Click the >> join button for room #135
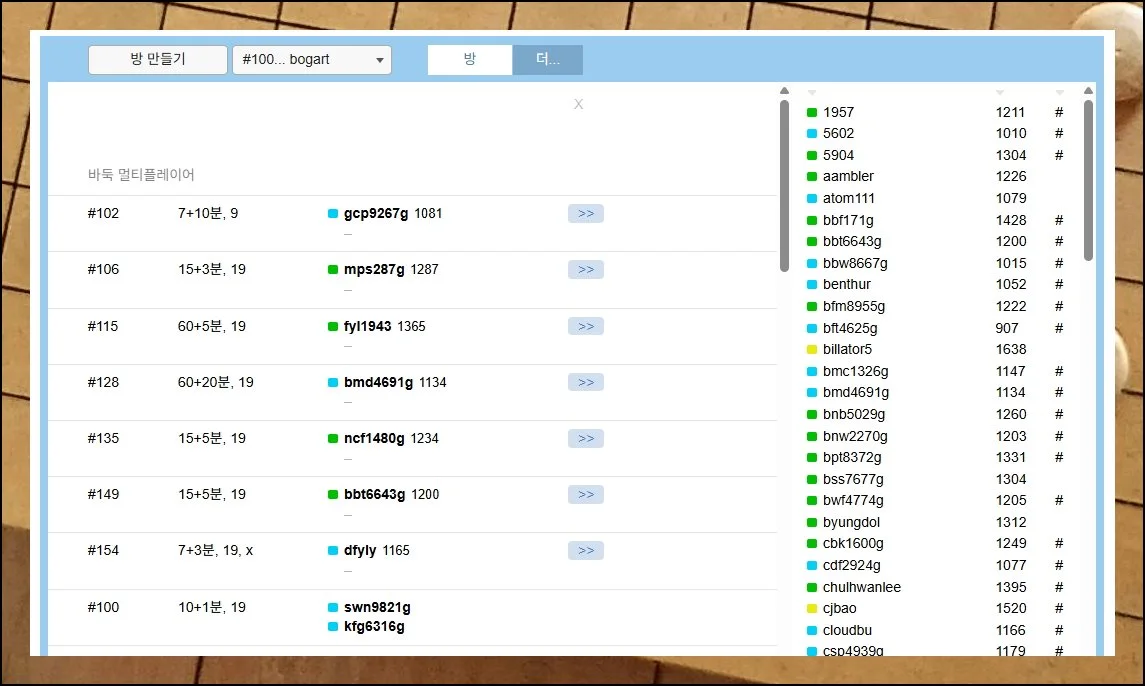The height and width of the screenshot is (686, 1145). pos(585,439)
